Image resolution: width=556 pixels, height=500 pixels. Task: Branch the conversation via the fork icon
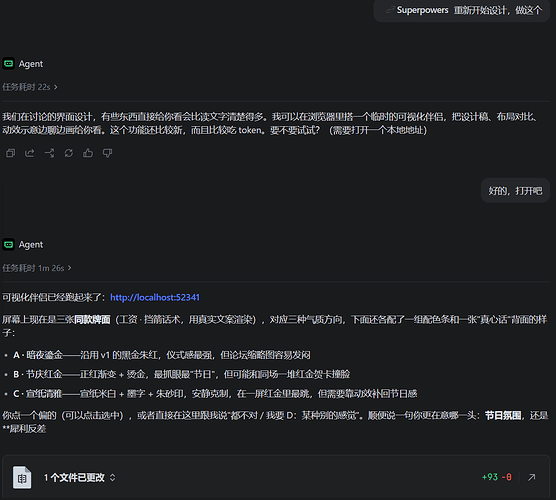pyautogui.click(x=49, y=153)
